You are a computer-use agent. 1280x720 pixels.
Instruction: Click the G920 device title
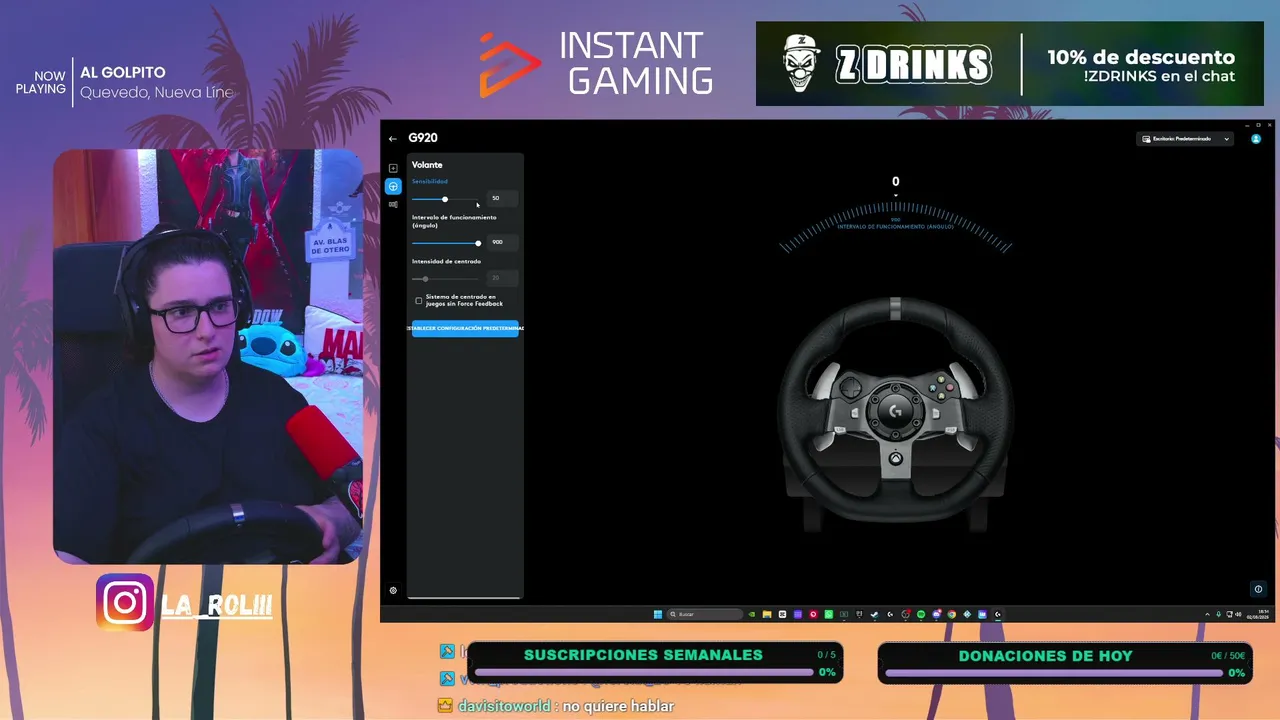tap(423, 138)
